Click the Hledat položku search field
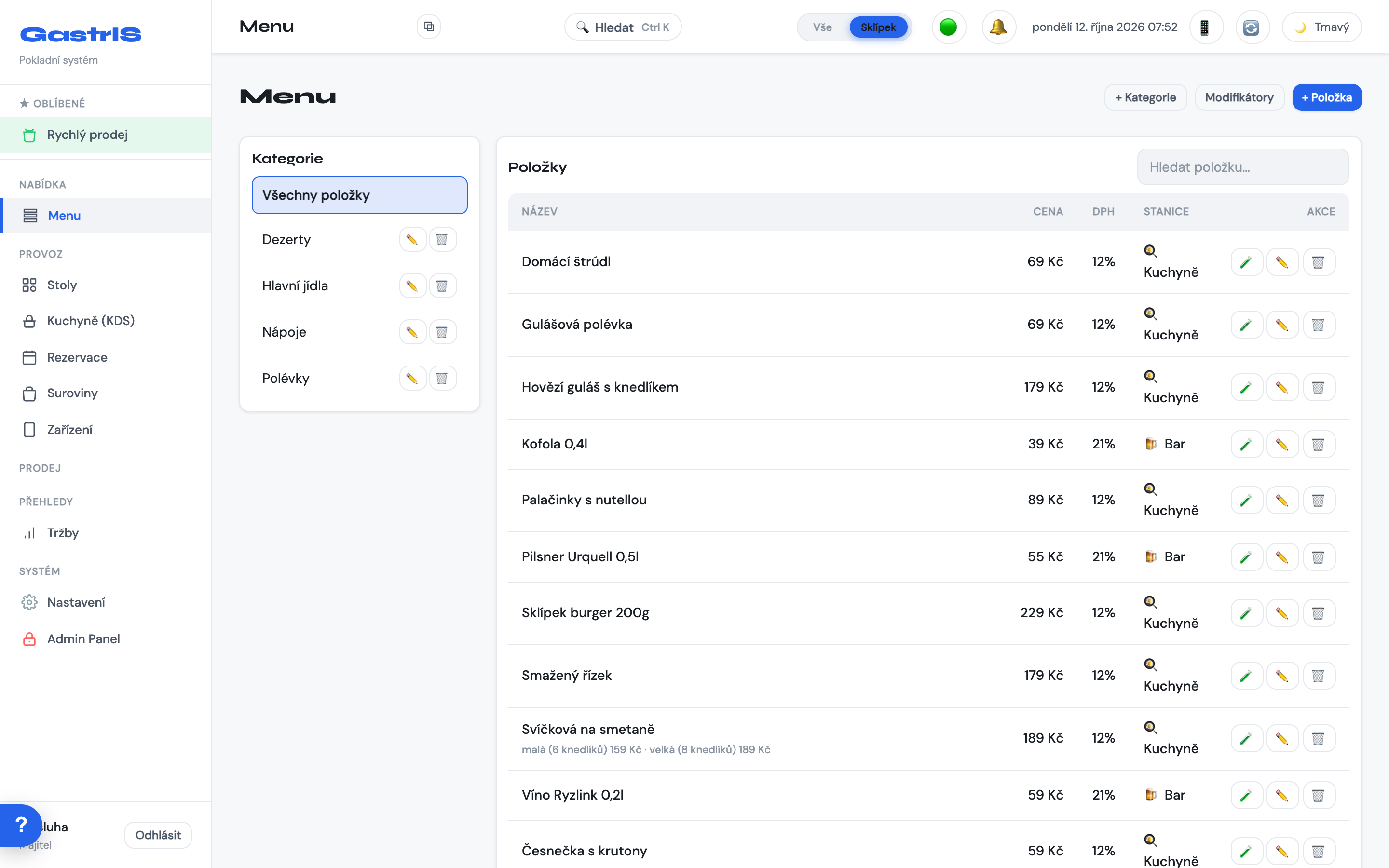1389x868 pixels. [1243, 167]
